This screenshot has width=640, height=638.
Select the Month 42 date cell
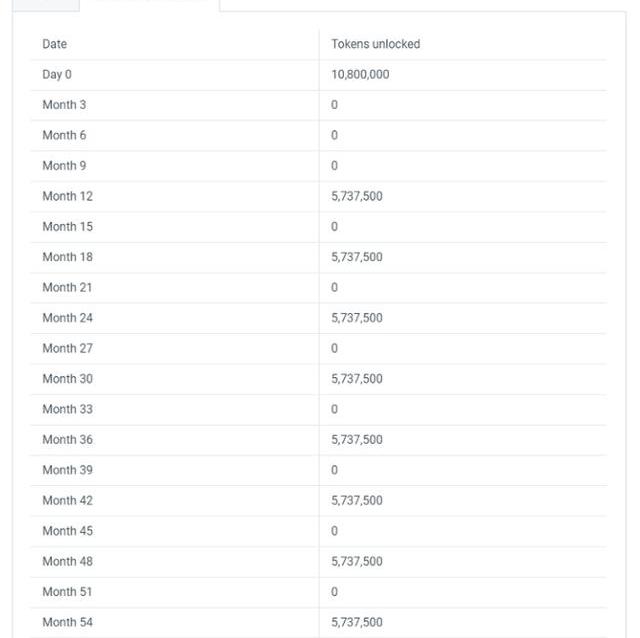[67, 501]
